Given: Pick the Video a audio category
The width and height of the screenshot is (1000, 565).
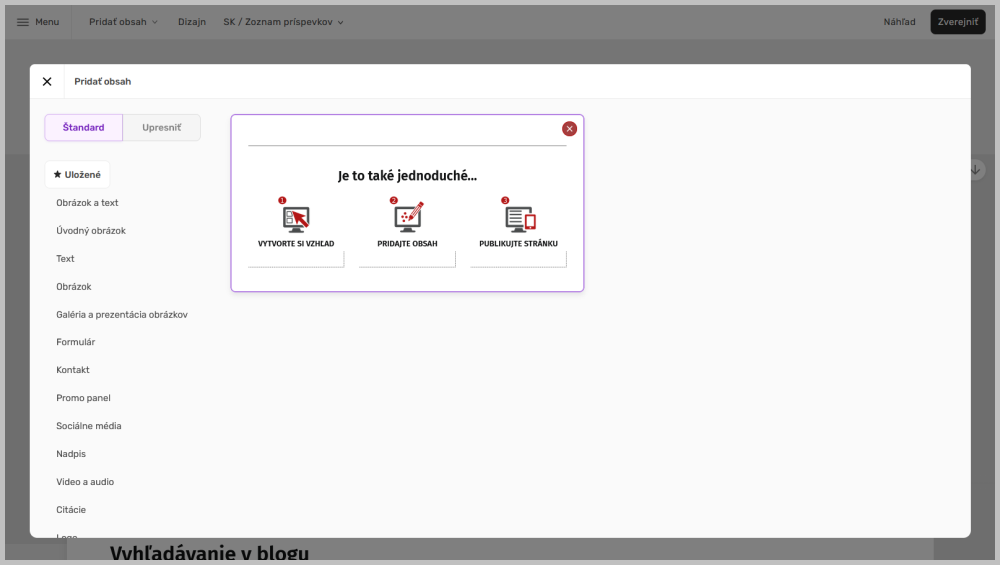Looking at the screenshot, I should [x=85, y=482].
